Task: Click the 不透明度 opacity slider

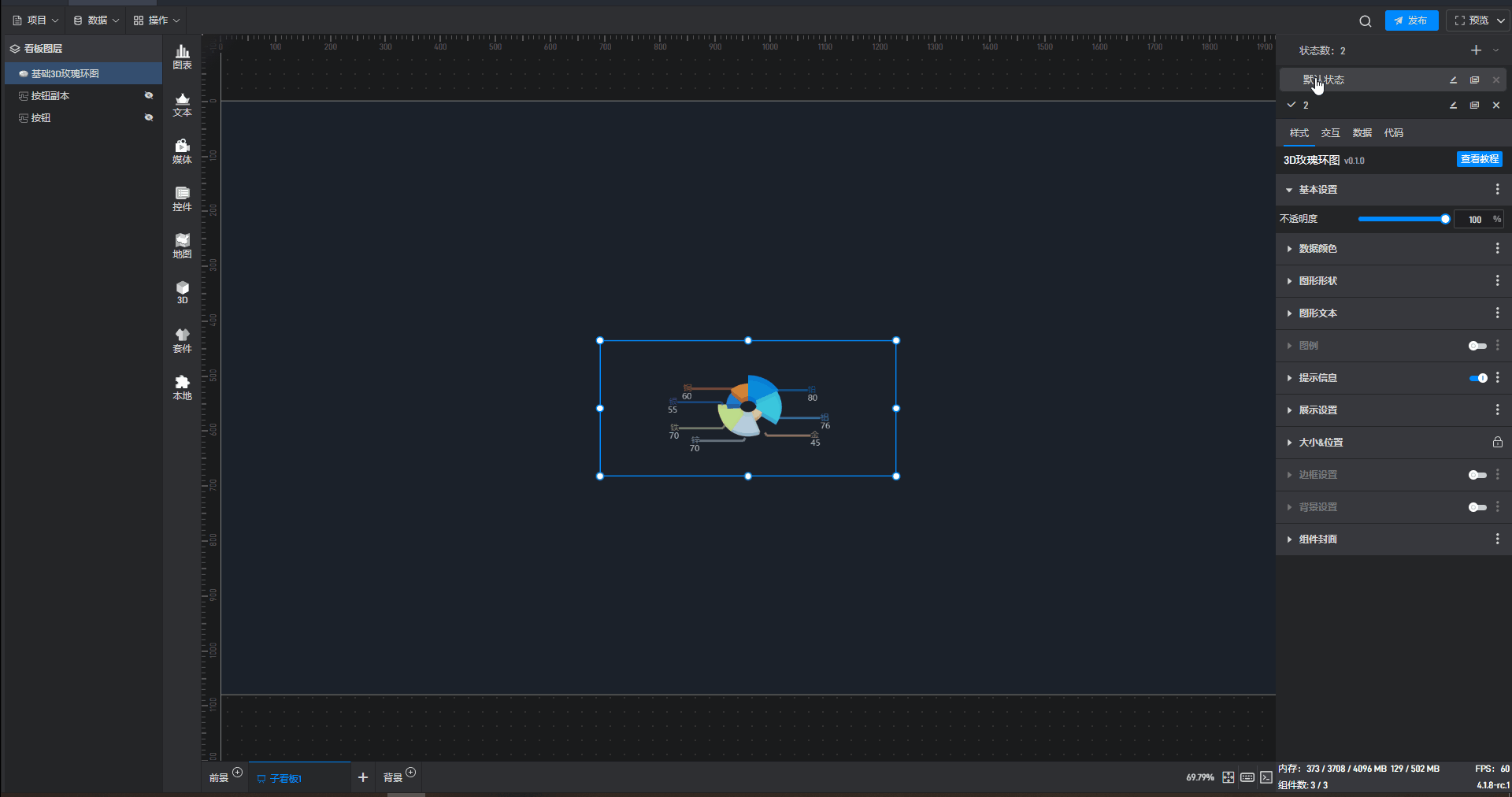Action: coord(1402,219)
